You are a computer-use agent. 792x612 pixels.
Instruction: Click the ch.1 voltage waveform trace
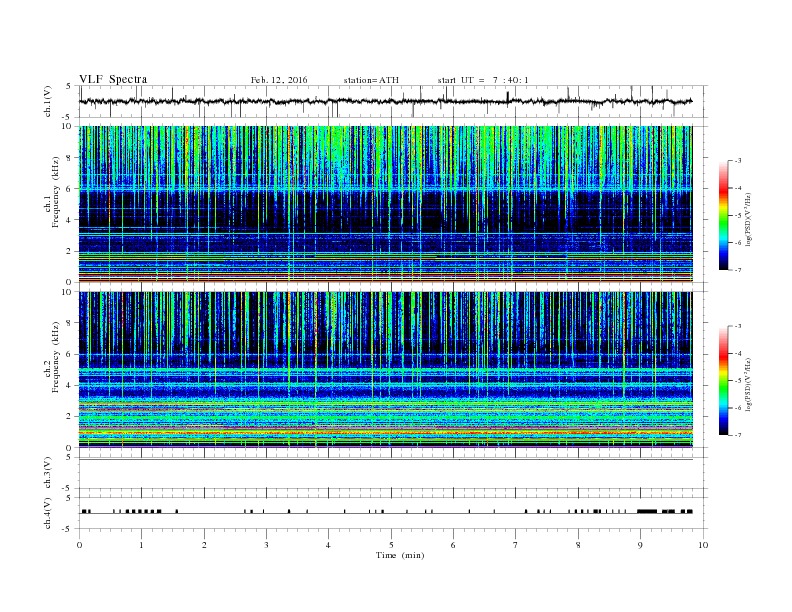[x=385, y=101]
